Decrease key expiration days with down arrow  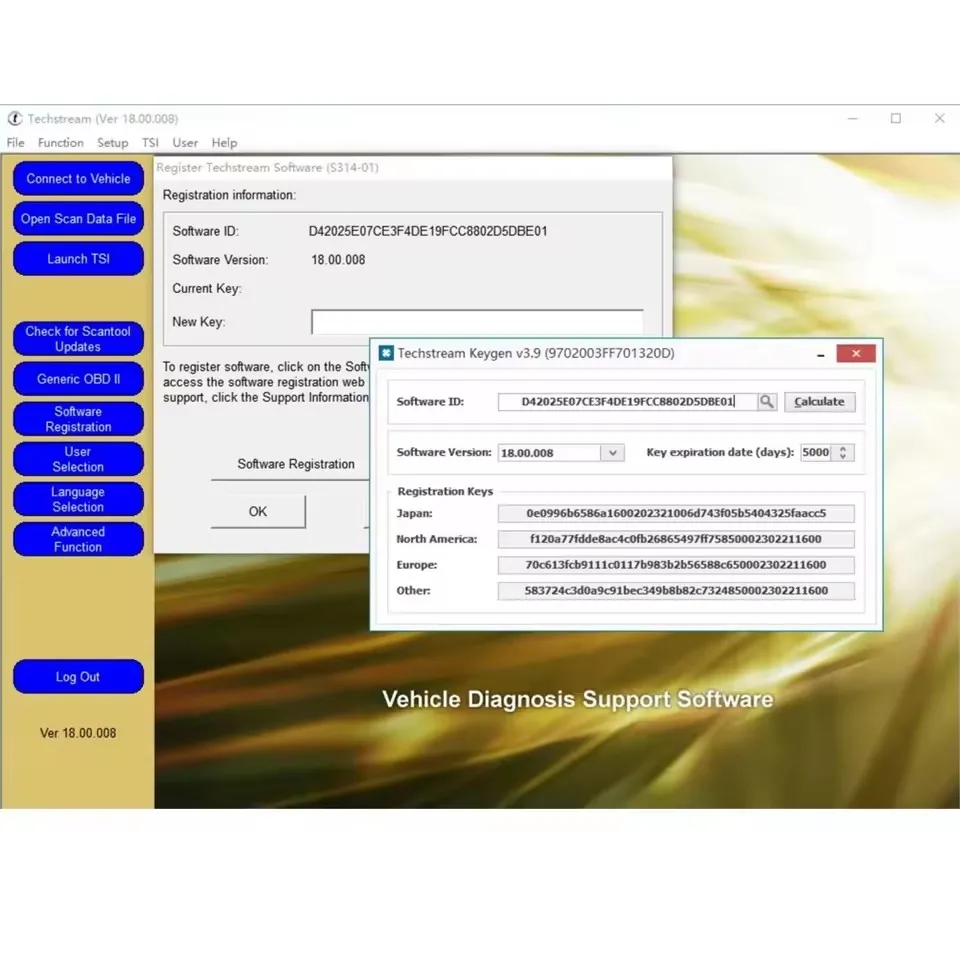844,457
